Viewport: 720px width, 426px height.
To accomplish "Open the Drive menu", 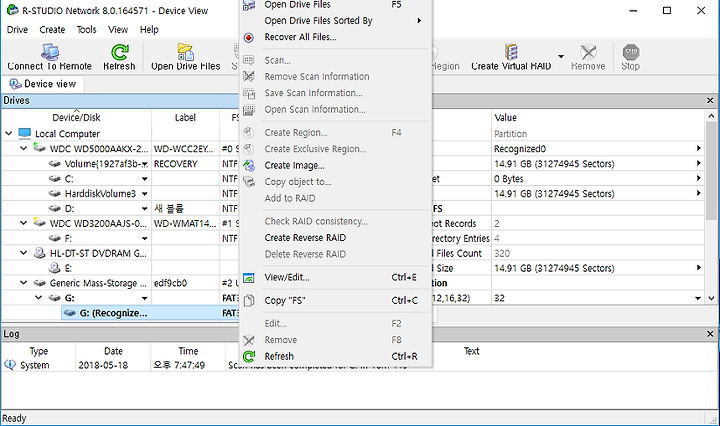I will [17, 30].
